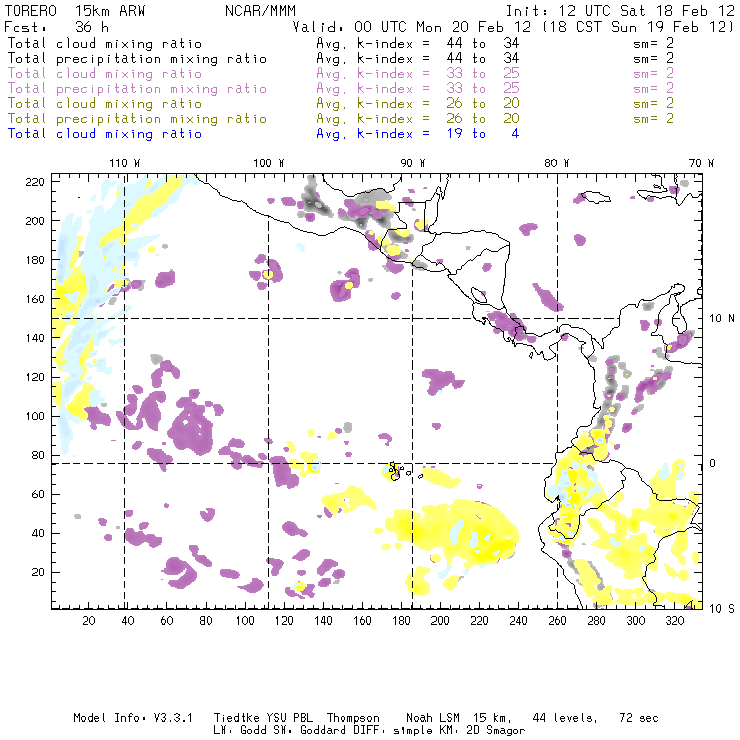Click the "YSU PBL" text
This screenshot has width=740, height=740.
290,718
